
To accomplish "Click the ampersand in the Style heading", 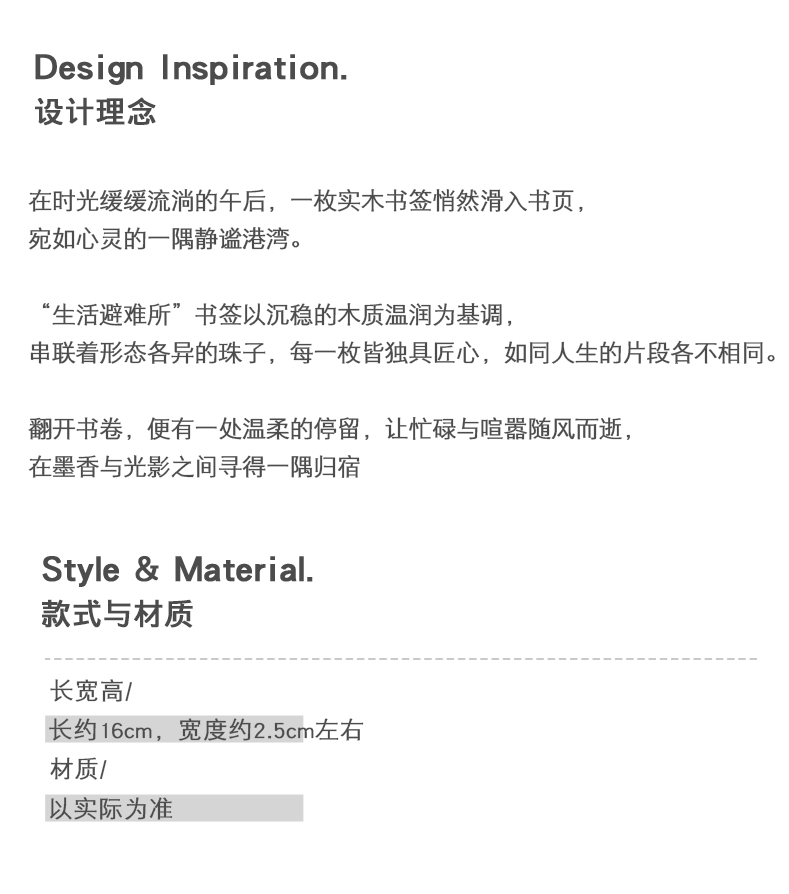I will [x=146, y=570].
